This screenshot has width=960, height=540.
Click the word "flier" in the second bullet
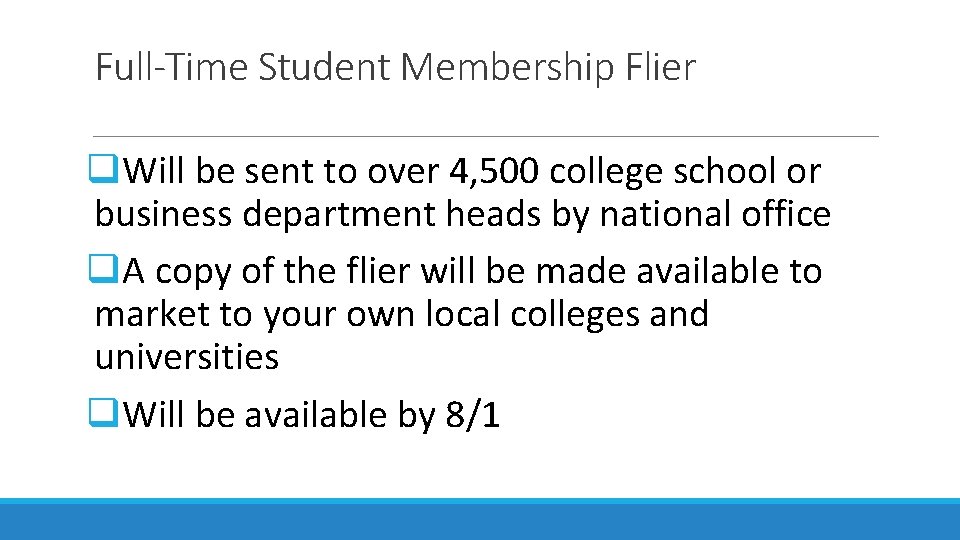[x=378, y=270]
